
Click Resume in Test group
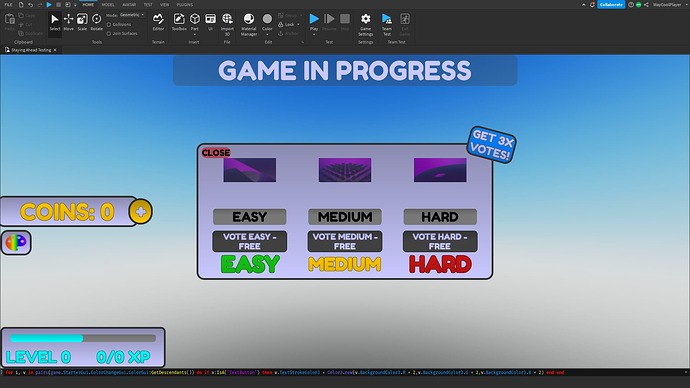[x=329, y=22]
